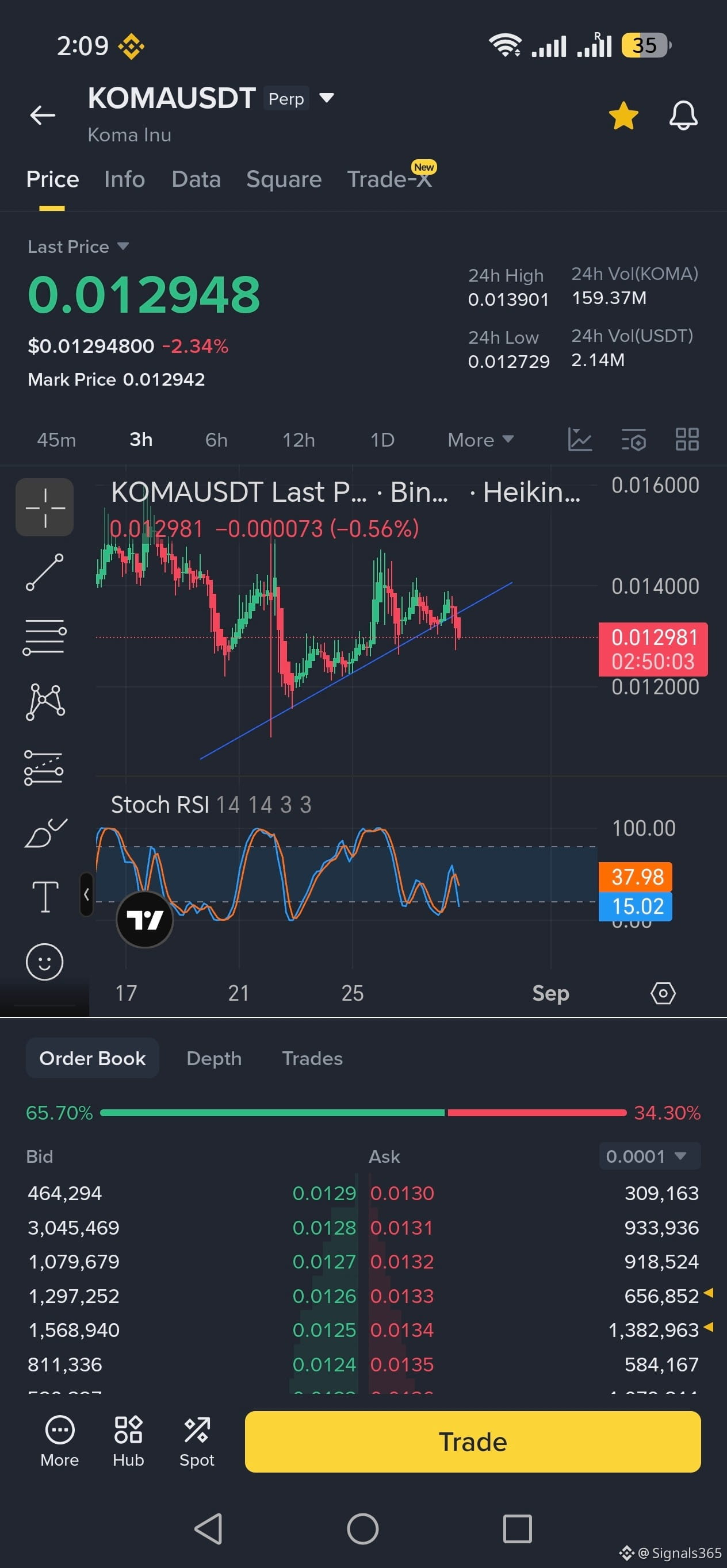Select the 45m timeframe
The image size is (727, 1568).
click(x=56, y=440)
